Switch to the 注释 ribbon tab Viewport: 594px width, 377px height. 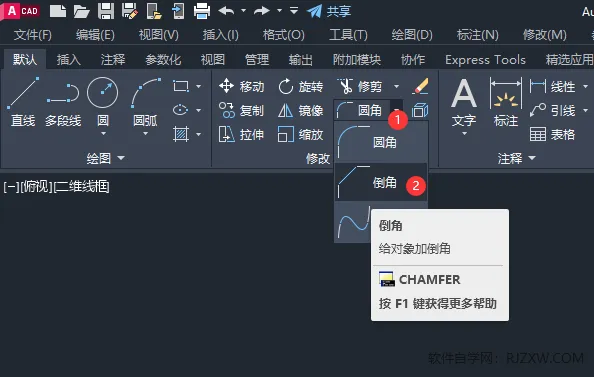pyautogui.click(x=113, y=59)
